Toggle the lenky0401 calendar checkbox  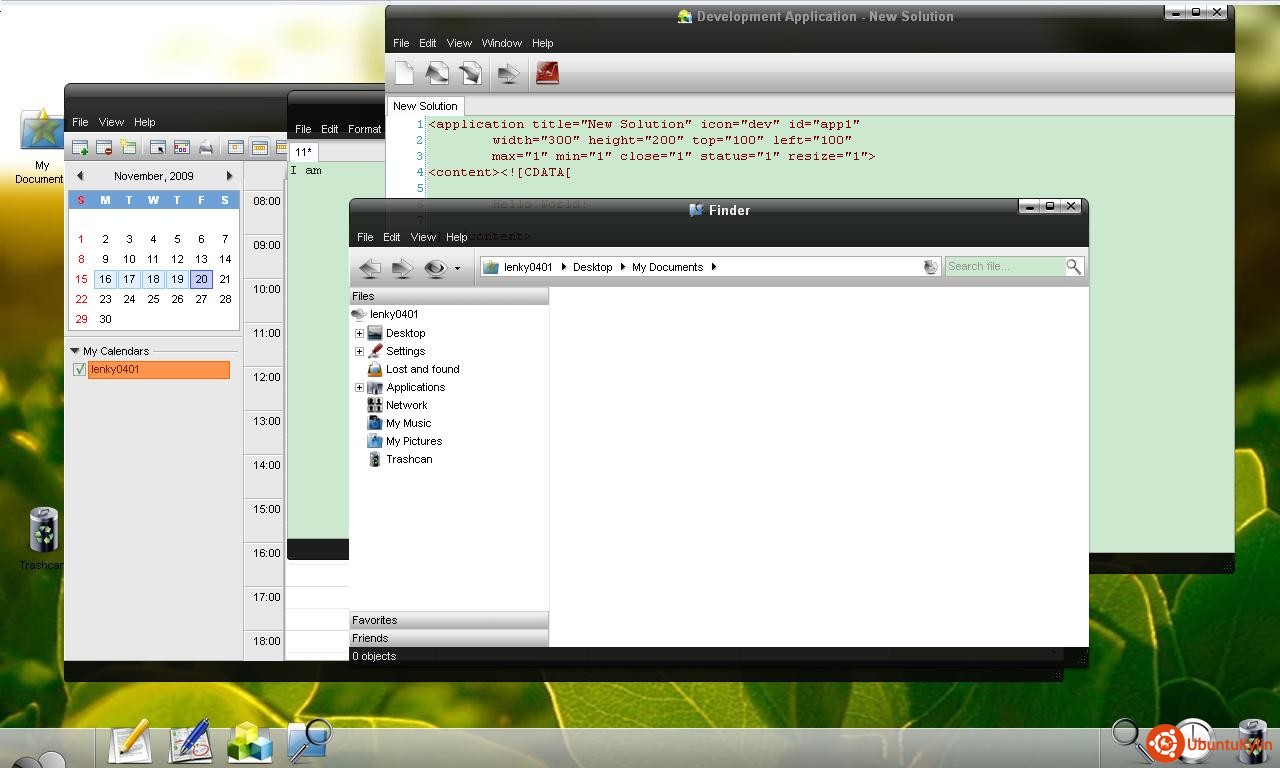(79, 370)
